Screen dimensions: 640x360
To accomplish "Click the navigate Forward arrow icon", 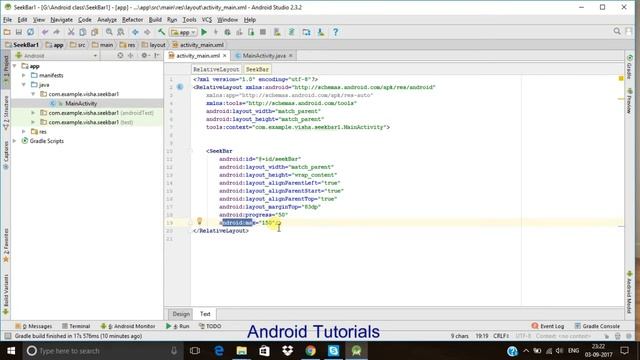I will 147,32.
